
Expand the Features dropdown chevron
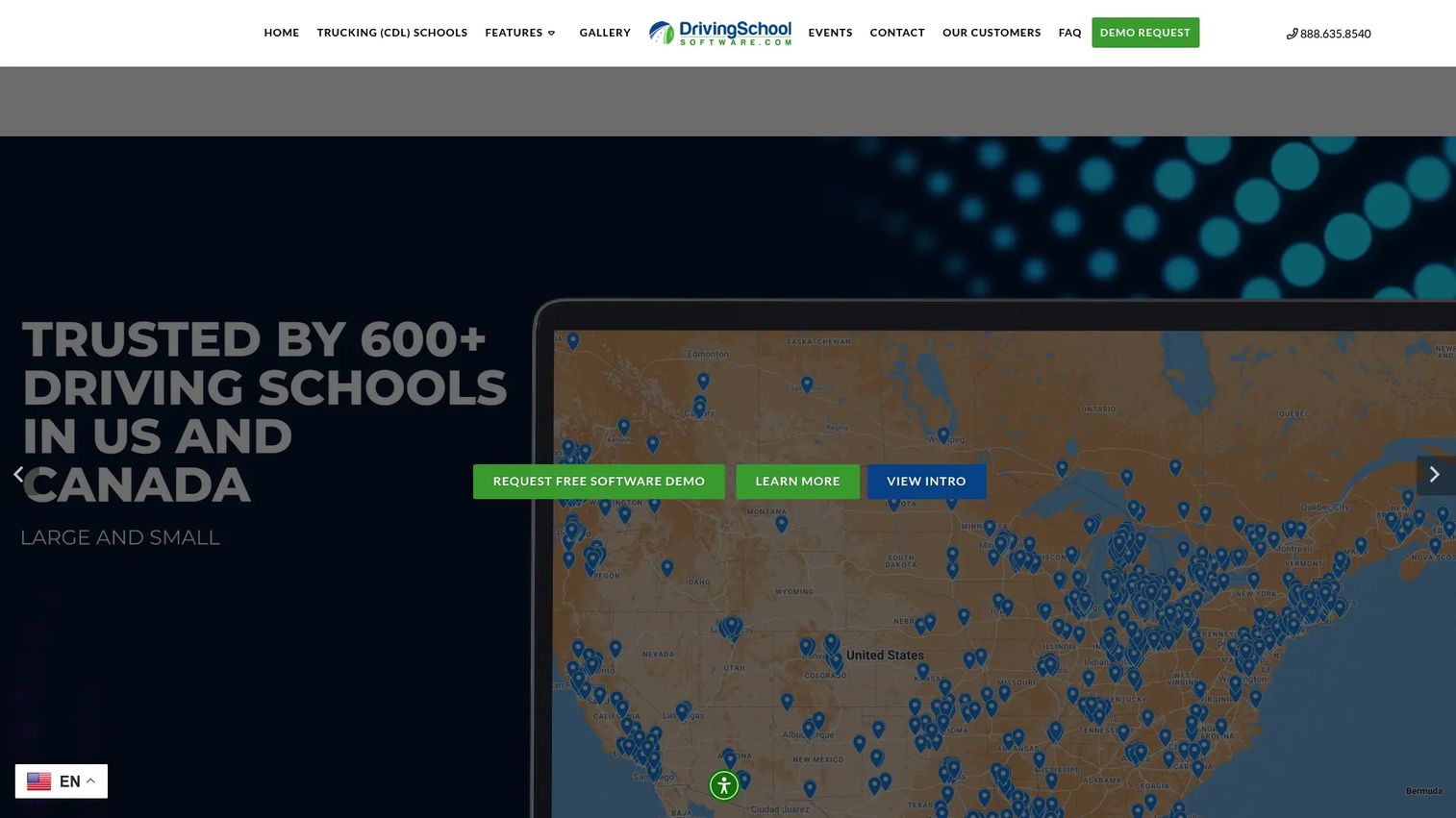click(552, 33)
